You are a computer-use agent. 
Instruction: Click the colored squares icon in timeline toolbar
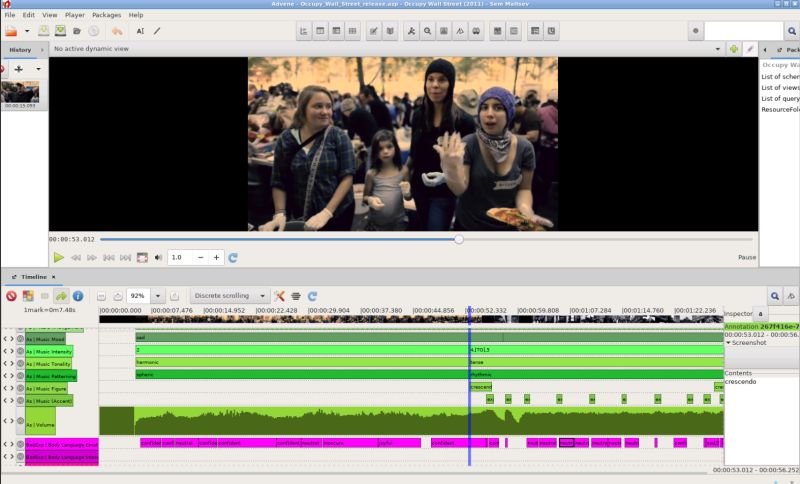click(28, 296)
